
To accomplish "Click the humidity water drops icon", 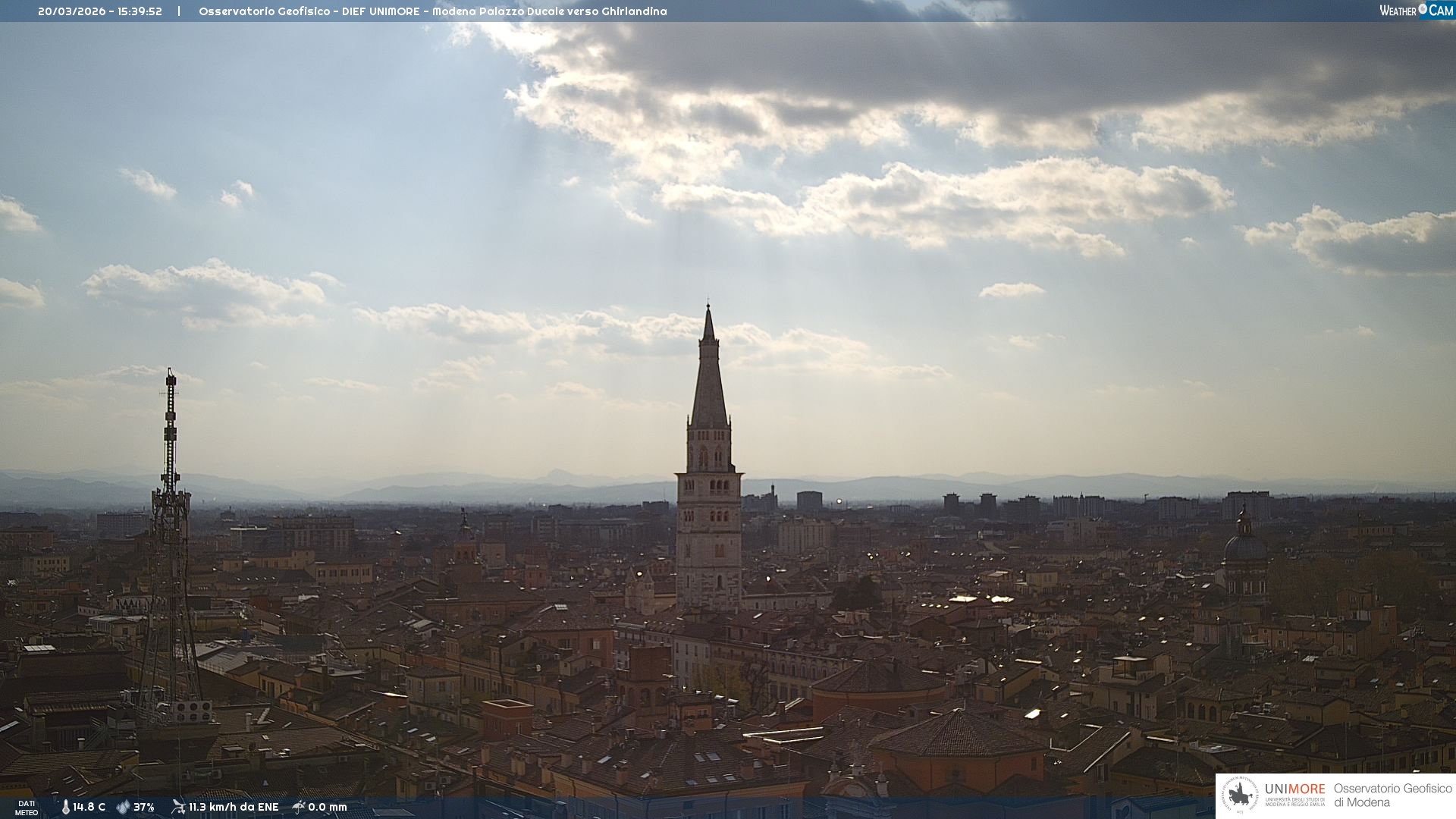I will coord(123,807).
